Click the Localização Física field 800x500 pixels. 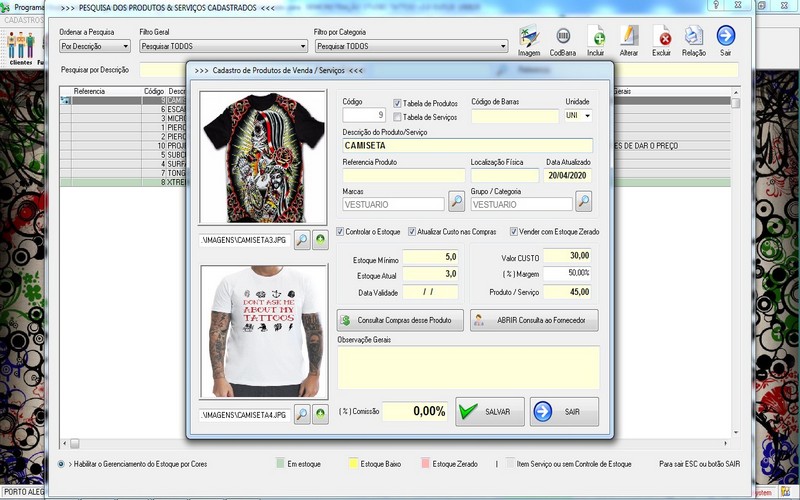[505, 176]
